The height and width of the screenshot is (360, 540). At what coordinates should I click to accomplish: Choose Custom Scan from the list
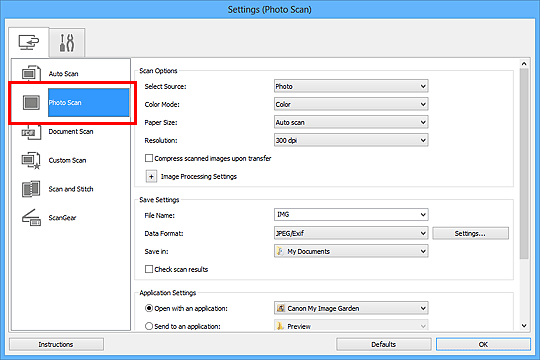pyautogui.click(x=68, y=161)
